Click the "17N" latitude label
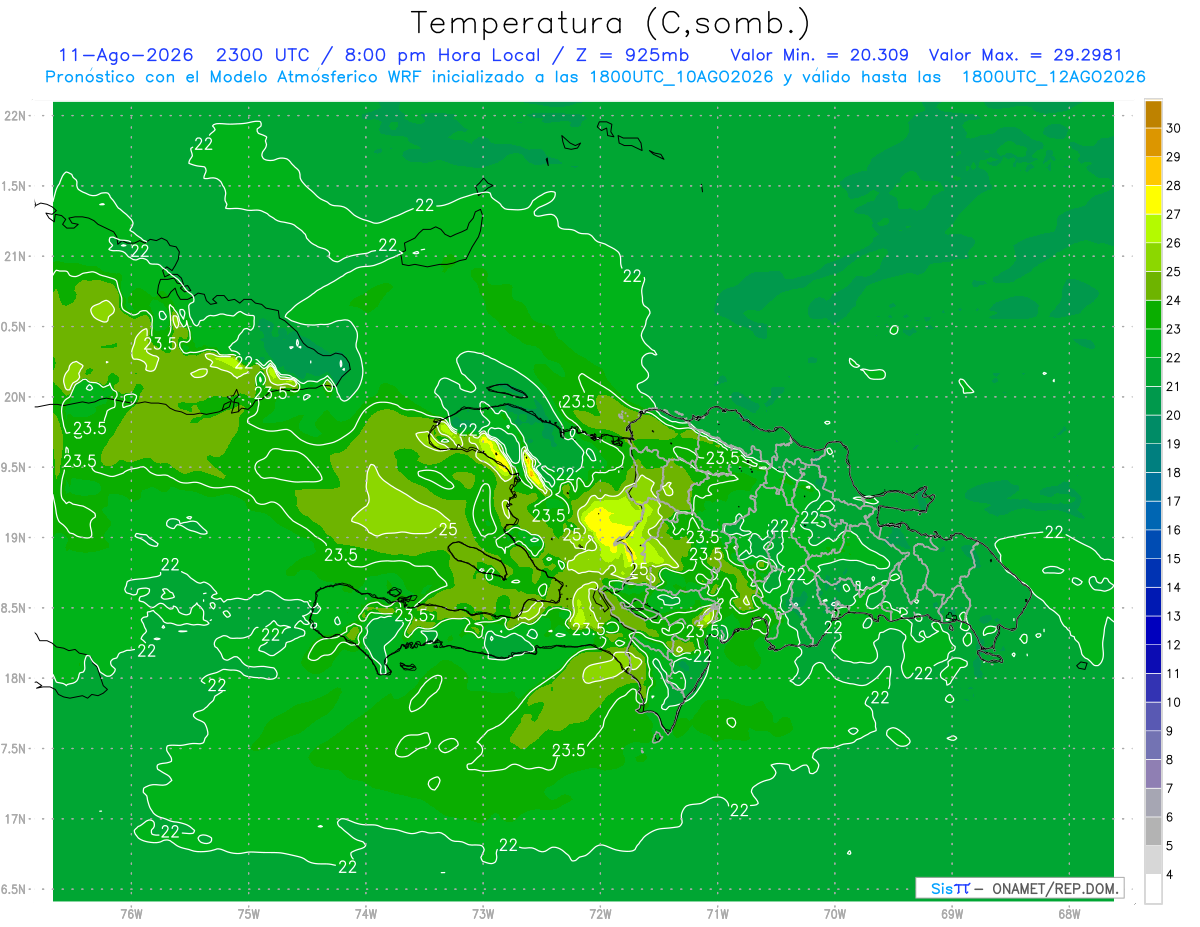 point(14,819)
